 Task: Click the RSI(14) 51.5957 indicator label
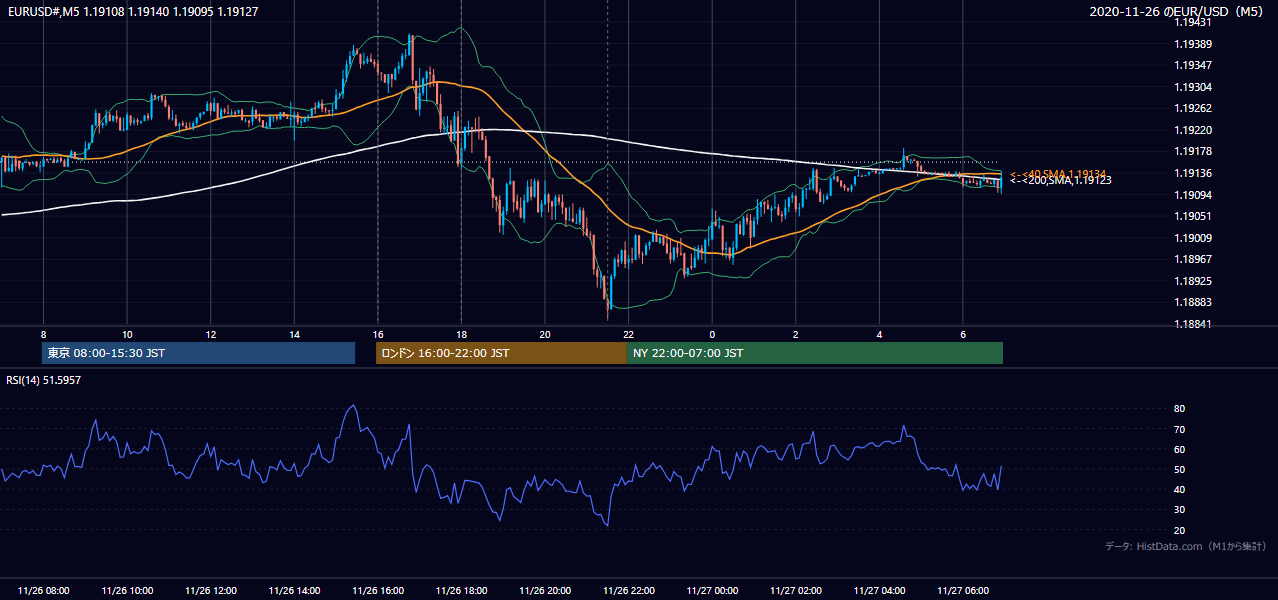[44, 380]
